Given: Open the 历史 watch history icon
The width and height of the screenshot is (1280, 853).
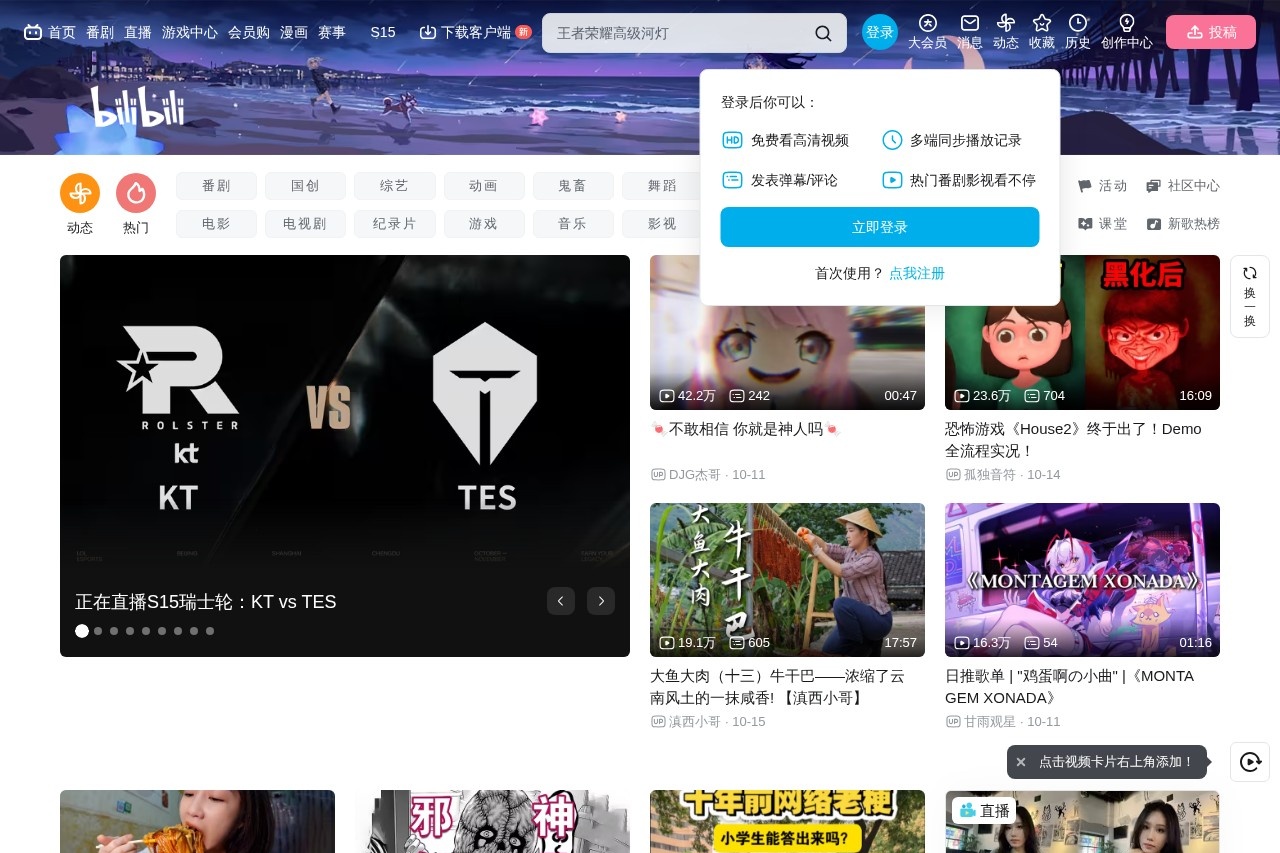Looking at the screenshot, I should pyautogui.click(x=1077, y=25).
